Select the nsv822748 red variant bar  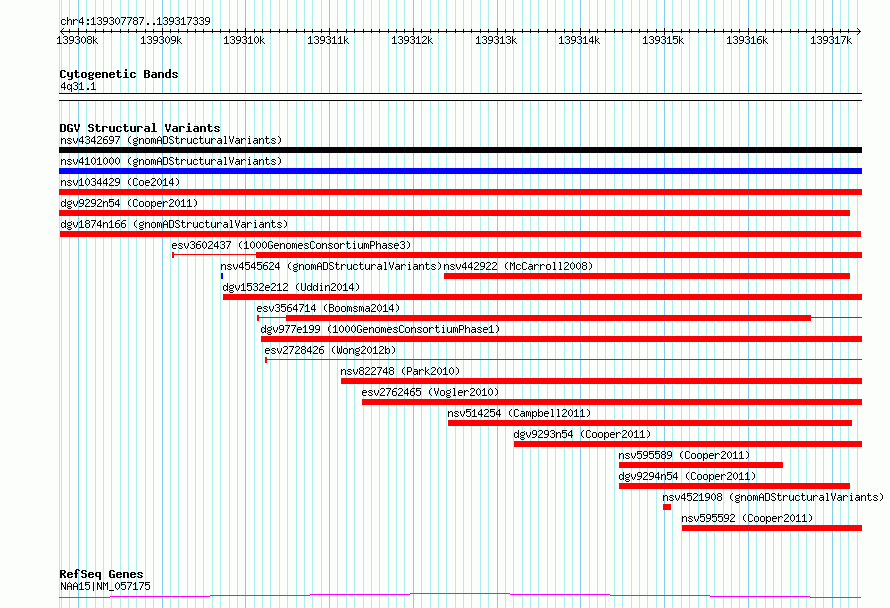[x=602, y=381]
